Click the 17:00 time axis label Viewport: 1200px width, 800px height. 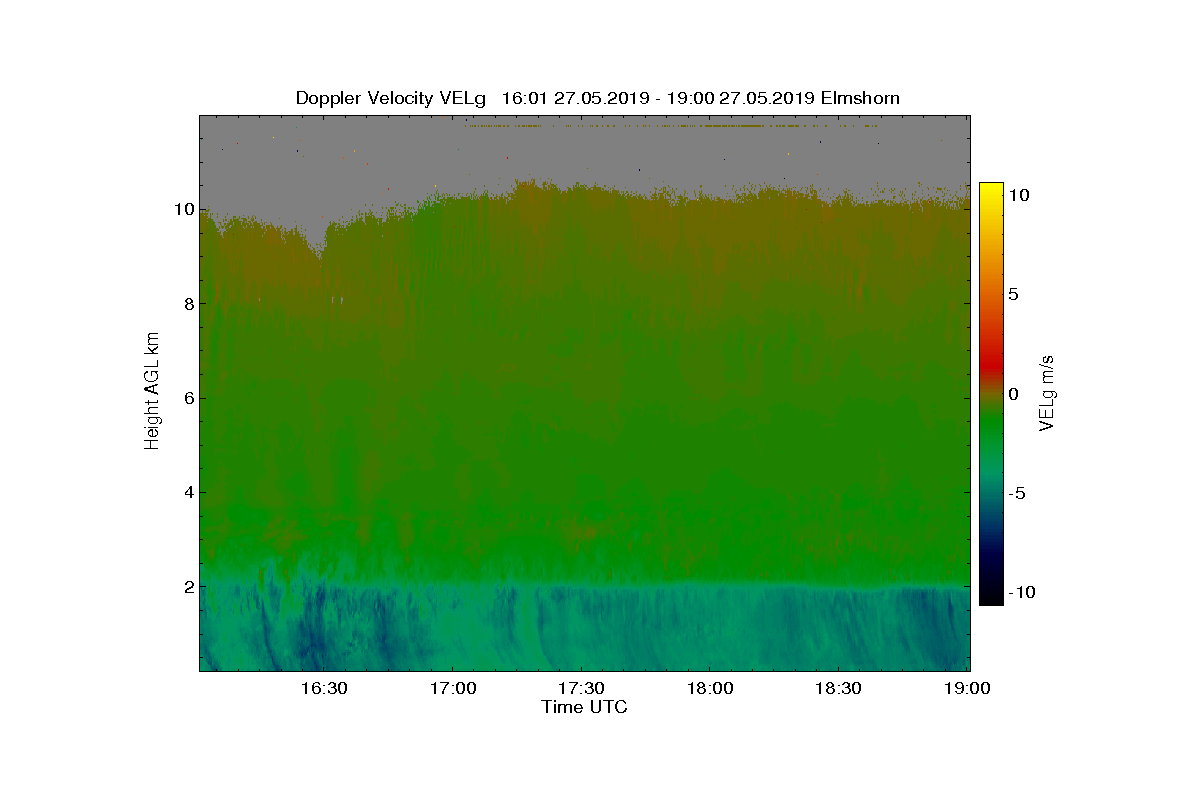[451, 689]
